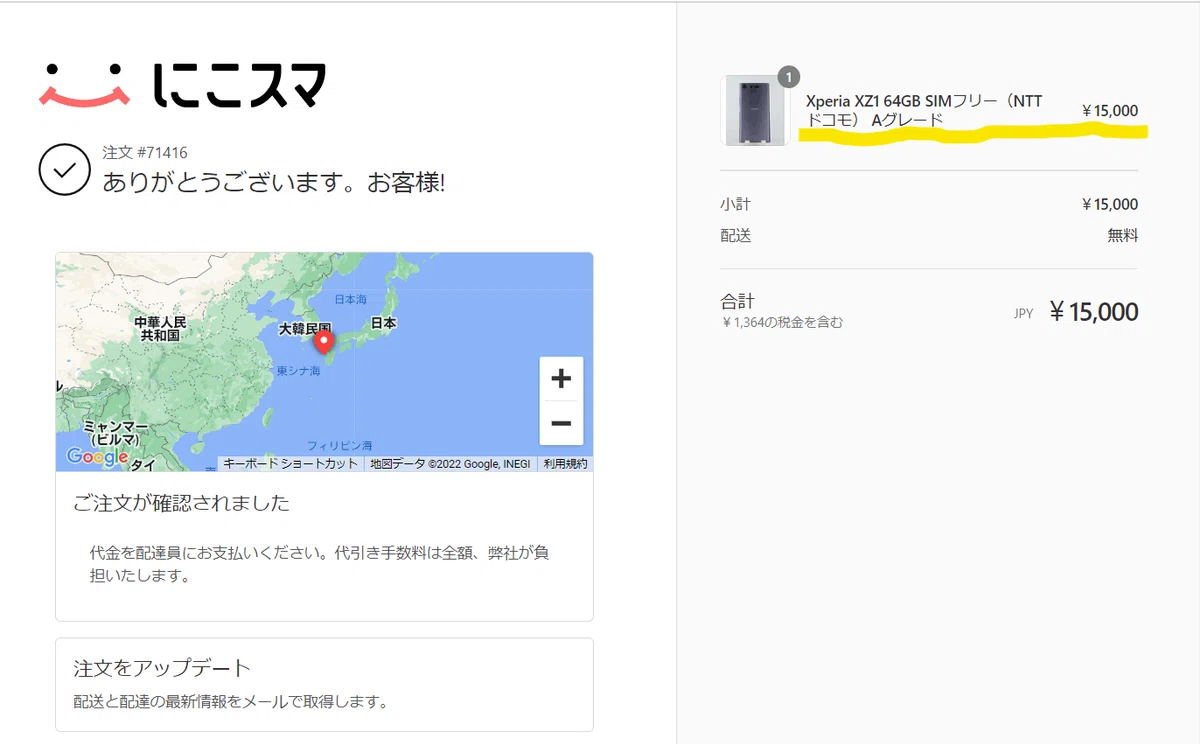Click the ミャンマー (ビルマ) label on the map

tap(115, 432)
